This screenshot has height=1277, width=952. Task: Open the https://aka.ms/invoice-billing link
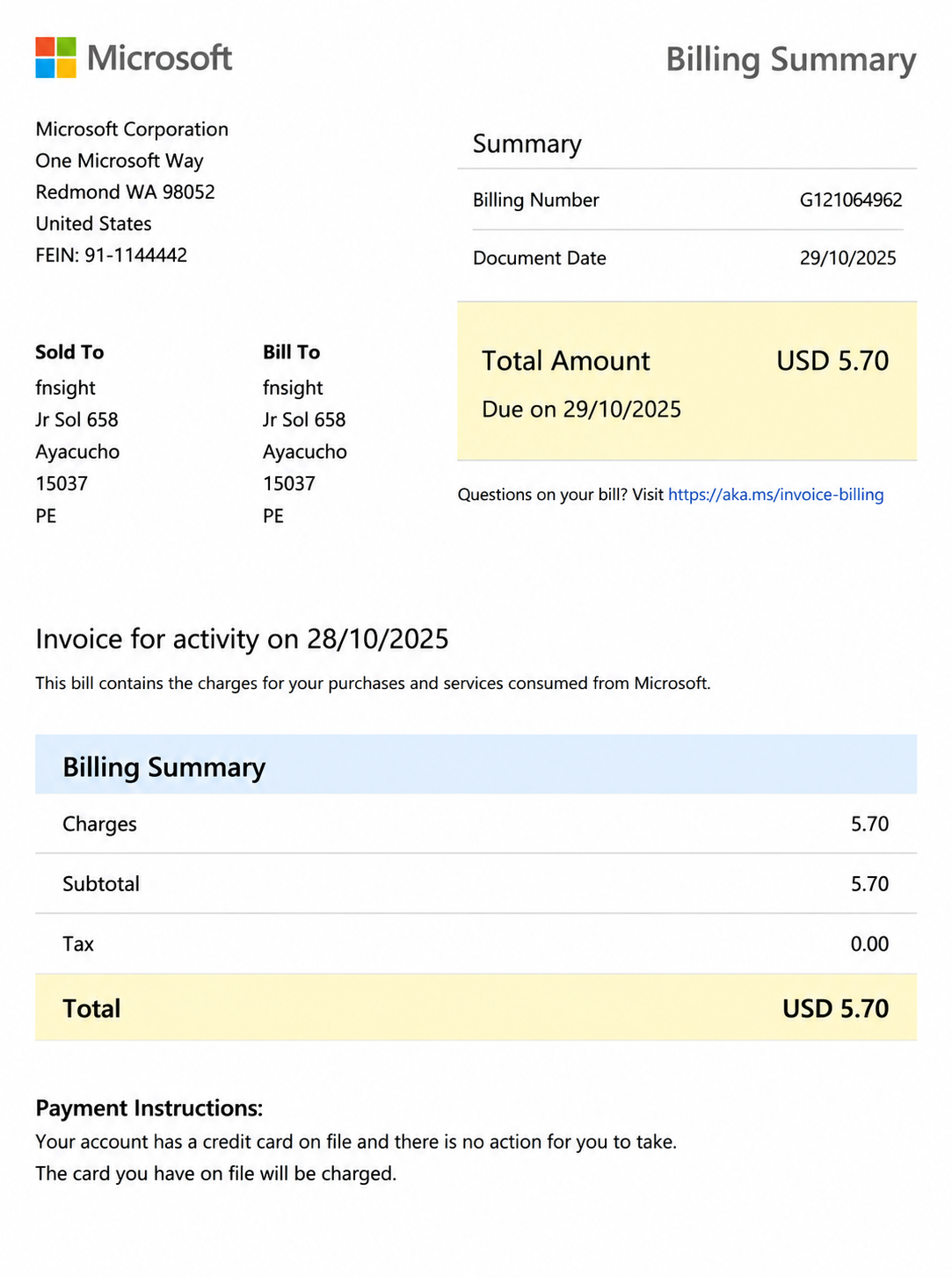point(775,495)
